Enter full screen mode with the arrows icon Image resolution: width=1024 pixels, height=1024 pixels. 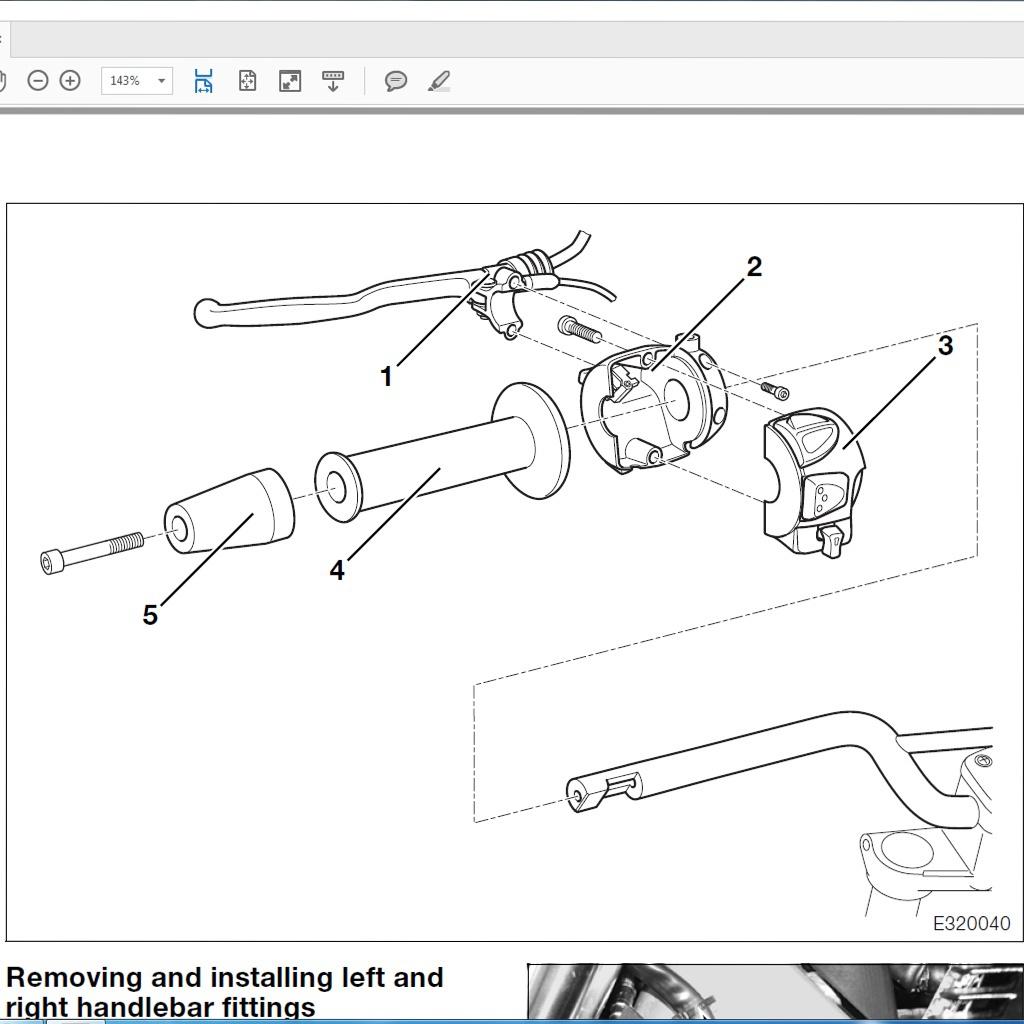290,81
